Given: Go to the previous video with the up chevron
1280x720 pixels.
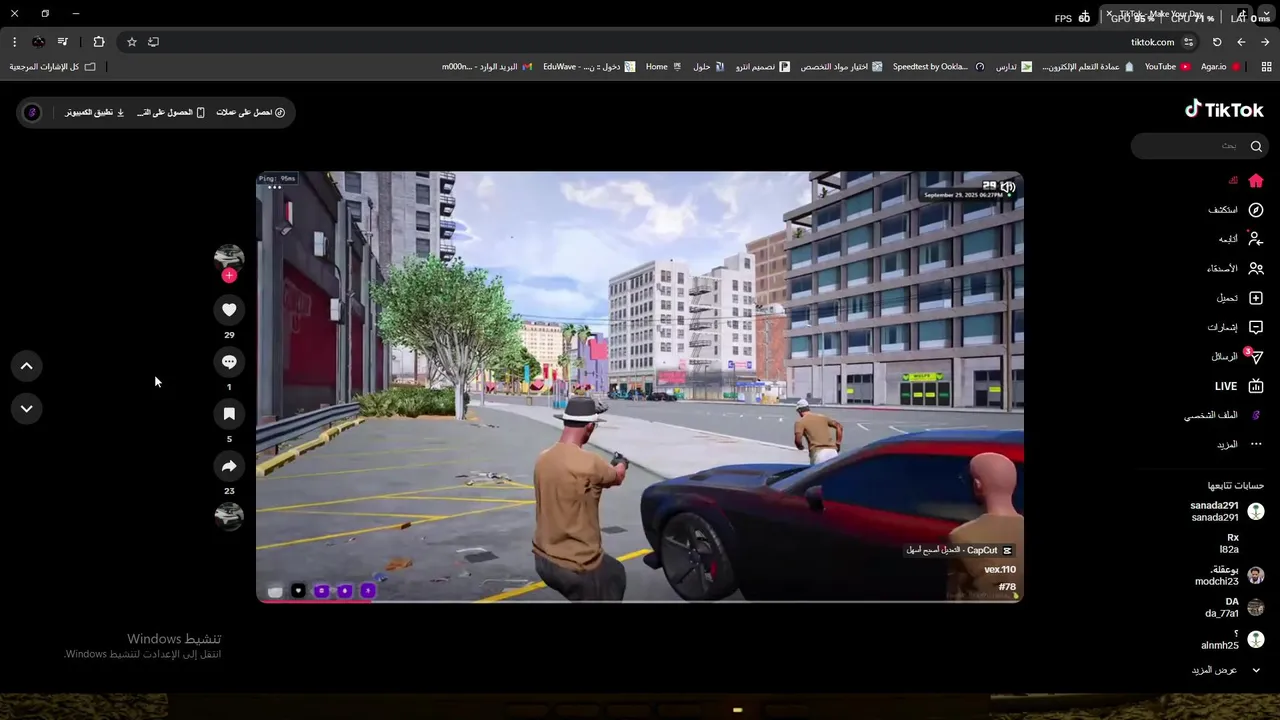Looking at the screenshot, I should point(27,366).
